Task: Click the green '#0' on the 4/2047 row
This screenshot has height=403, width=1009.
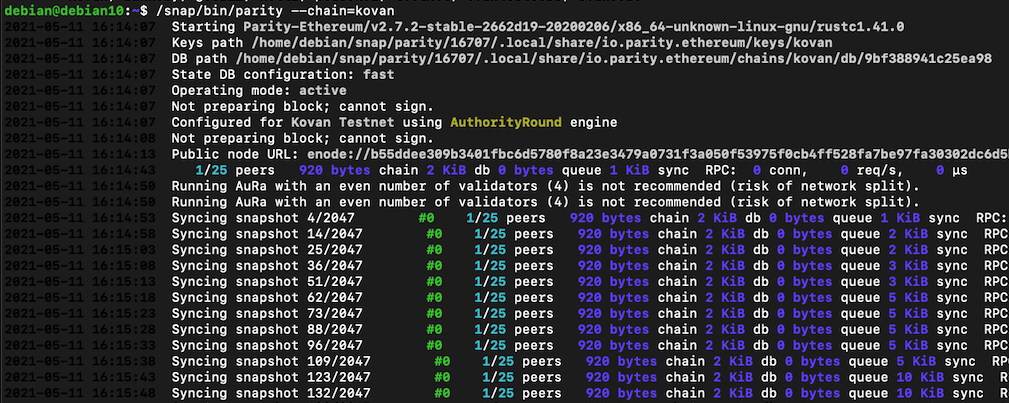Action: coord(426,218)
